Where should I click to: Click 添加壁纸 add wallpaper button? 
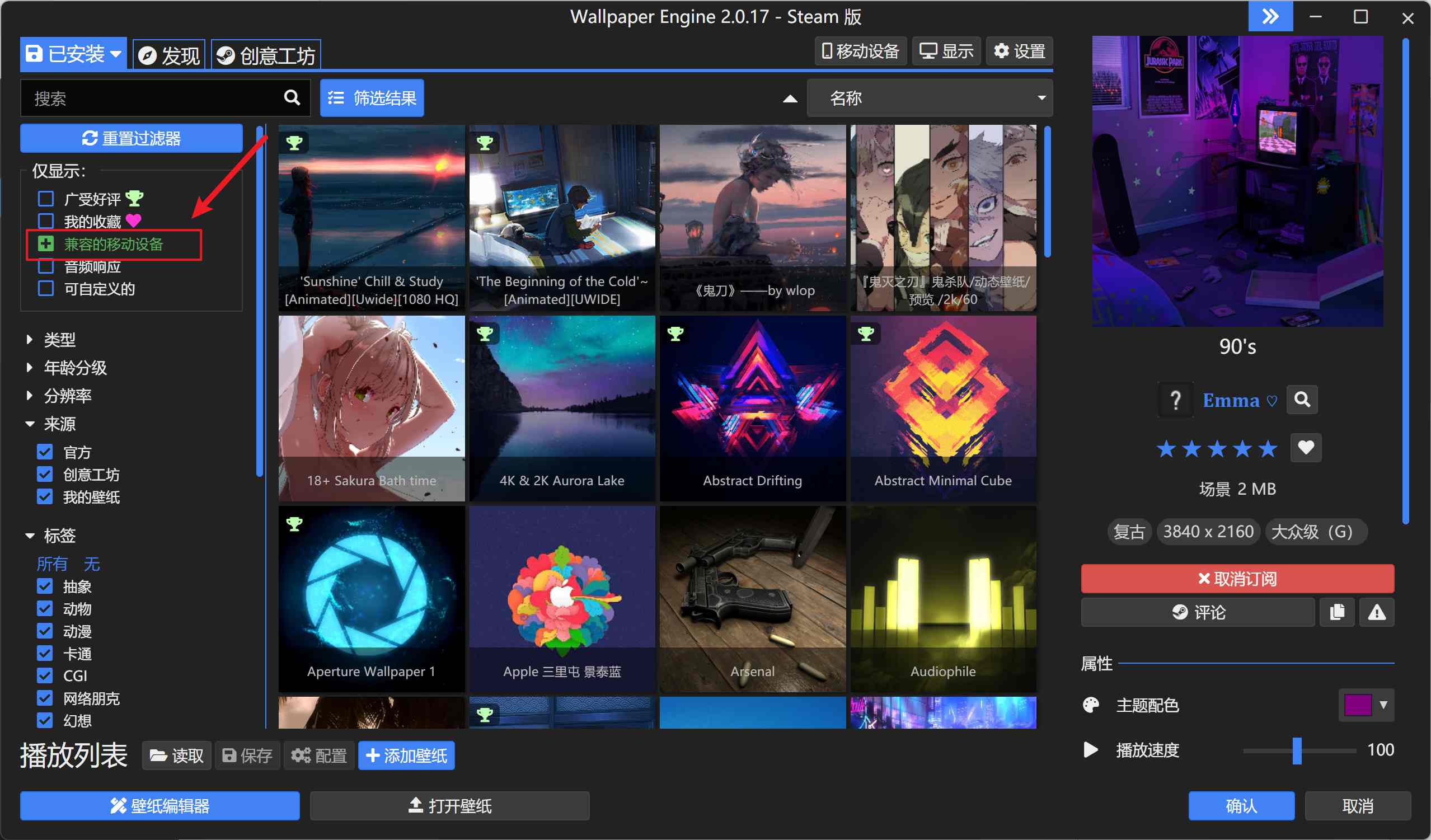(x=407, y=755)
